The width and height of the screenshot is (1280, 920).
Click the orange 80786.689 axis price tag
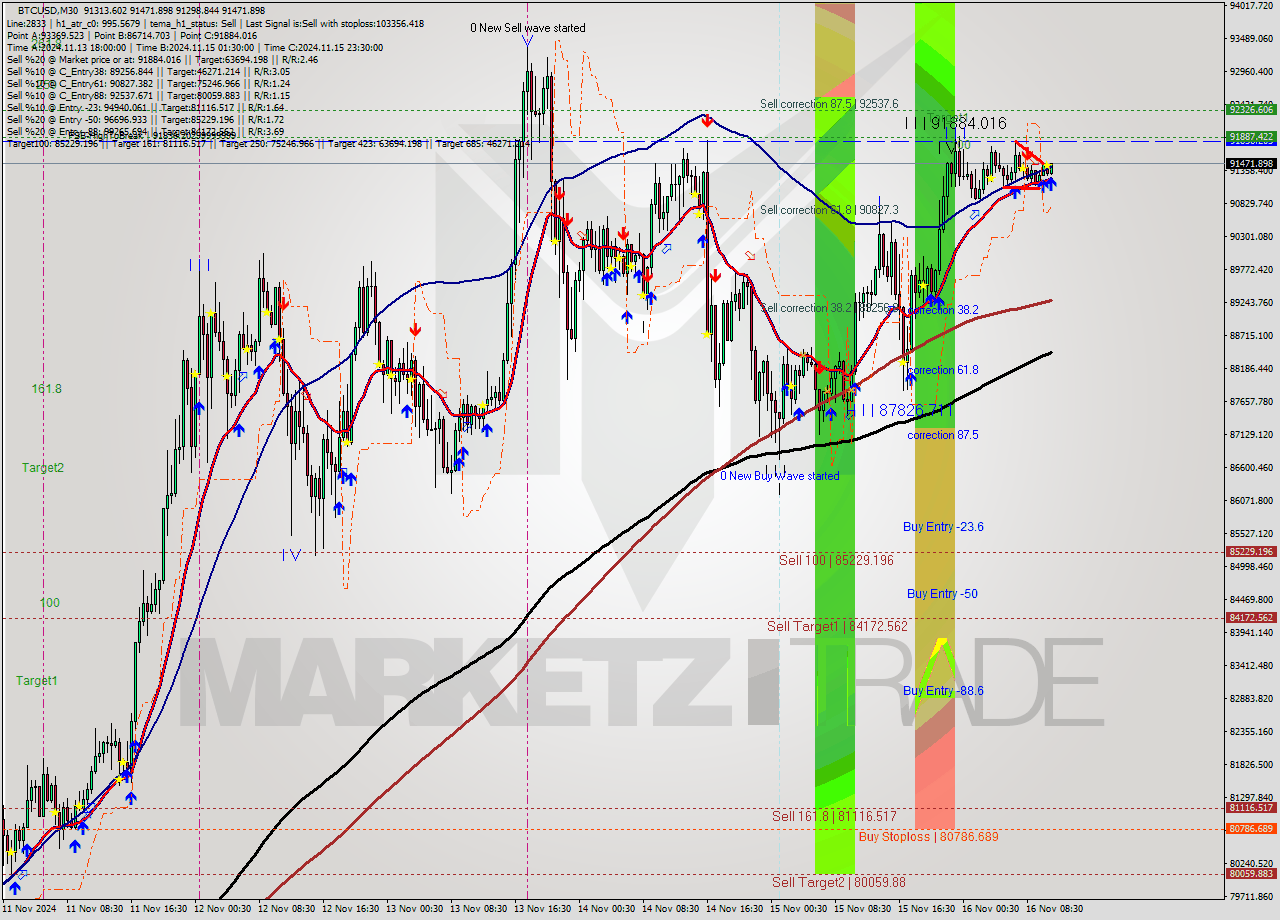tap(1251, 828)
